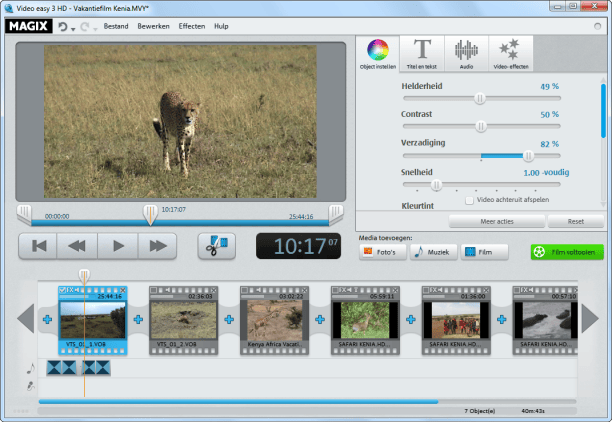612x422 pixels.
Task: Open the Effecten menu
Action: point(192,26)
